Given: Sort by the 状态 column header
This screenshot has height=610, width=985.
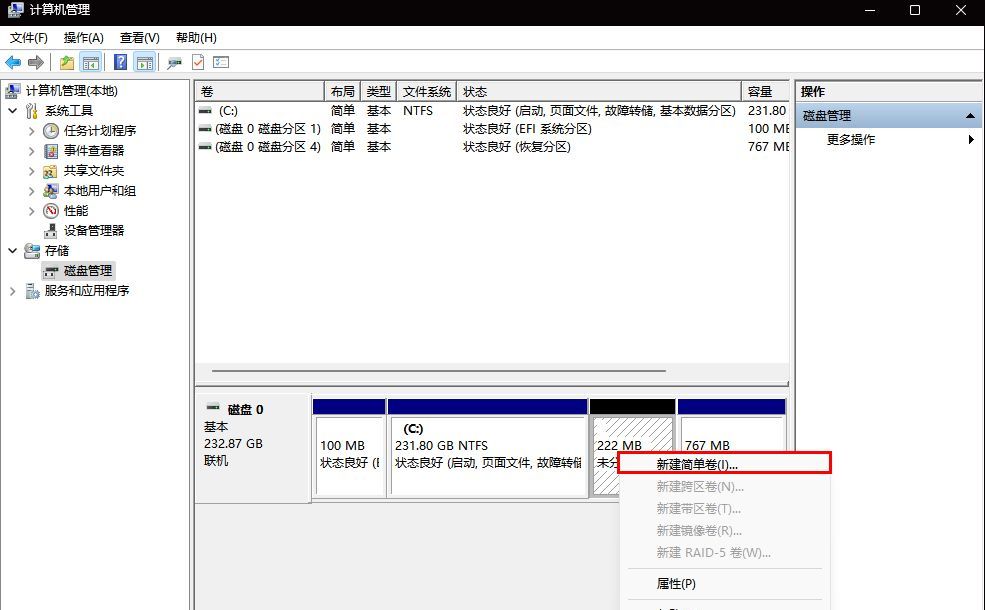Looking at the screenshot, I should pyautogui.click(x=599, y=92).
